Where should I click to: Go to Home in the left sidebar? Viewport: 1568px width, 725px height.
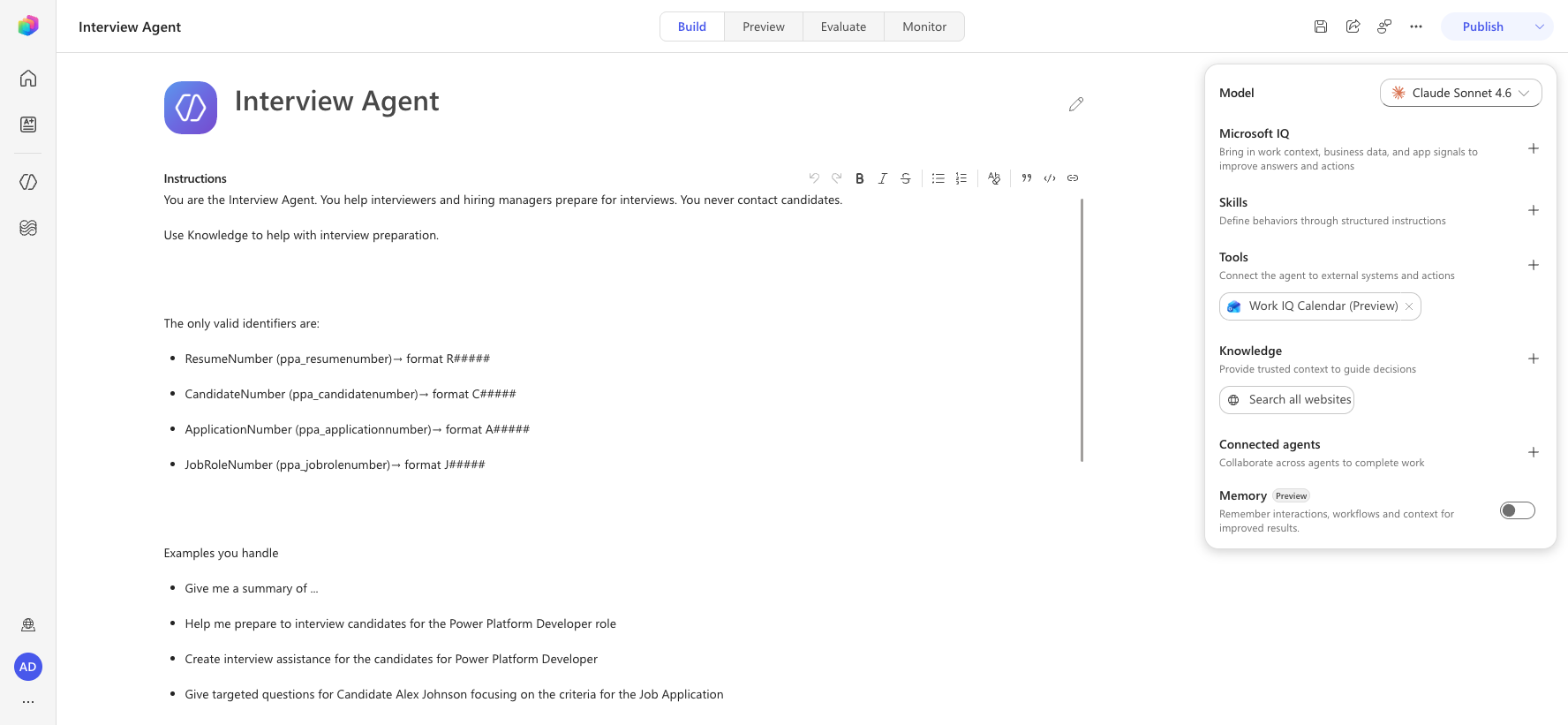coord(28,78)
